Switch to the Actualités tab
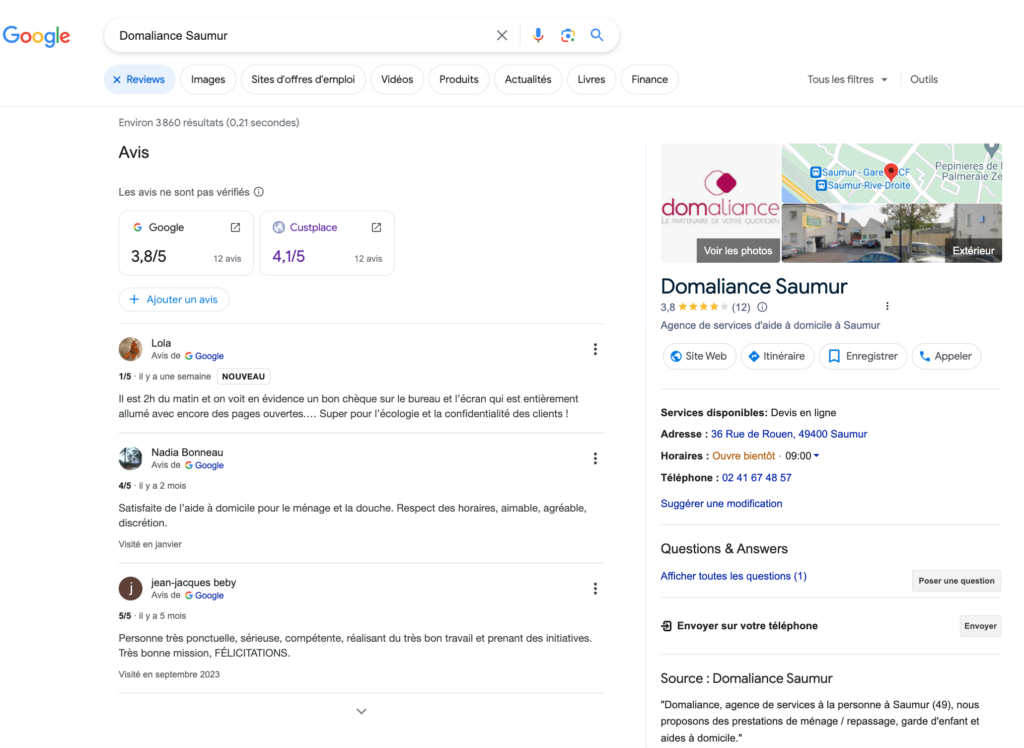Image resolution: width=1024 pixels, height=748 pixels. (528, 79)
